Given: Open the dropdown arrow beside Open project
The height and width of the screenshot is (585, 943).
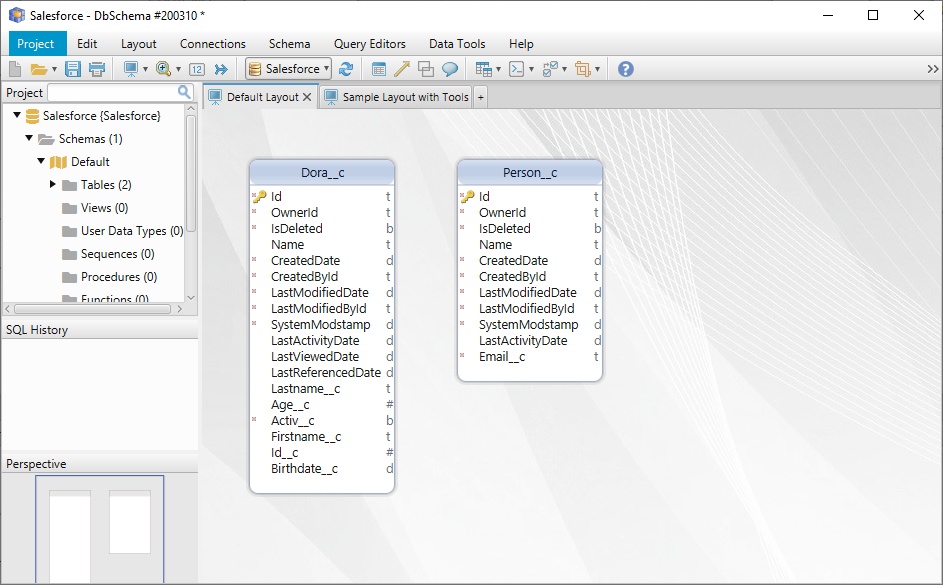Looking at the screenshot, I should click(x=54, y=69).
